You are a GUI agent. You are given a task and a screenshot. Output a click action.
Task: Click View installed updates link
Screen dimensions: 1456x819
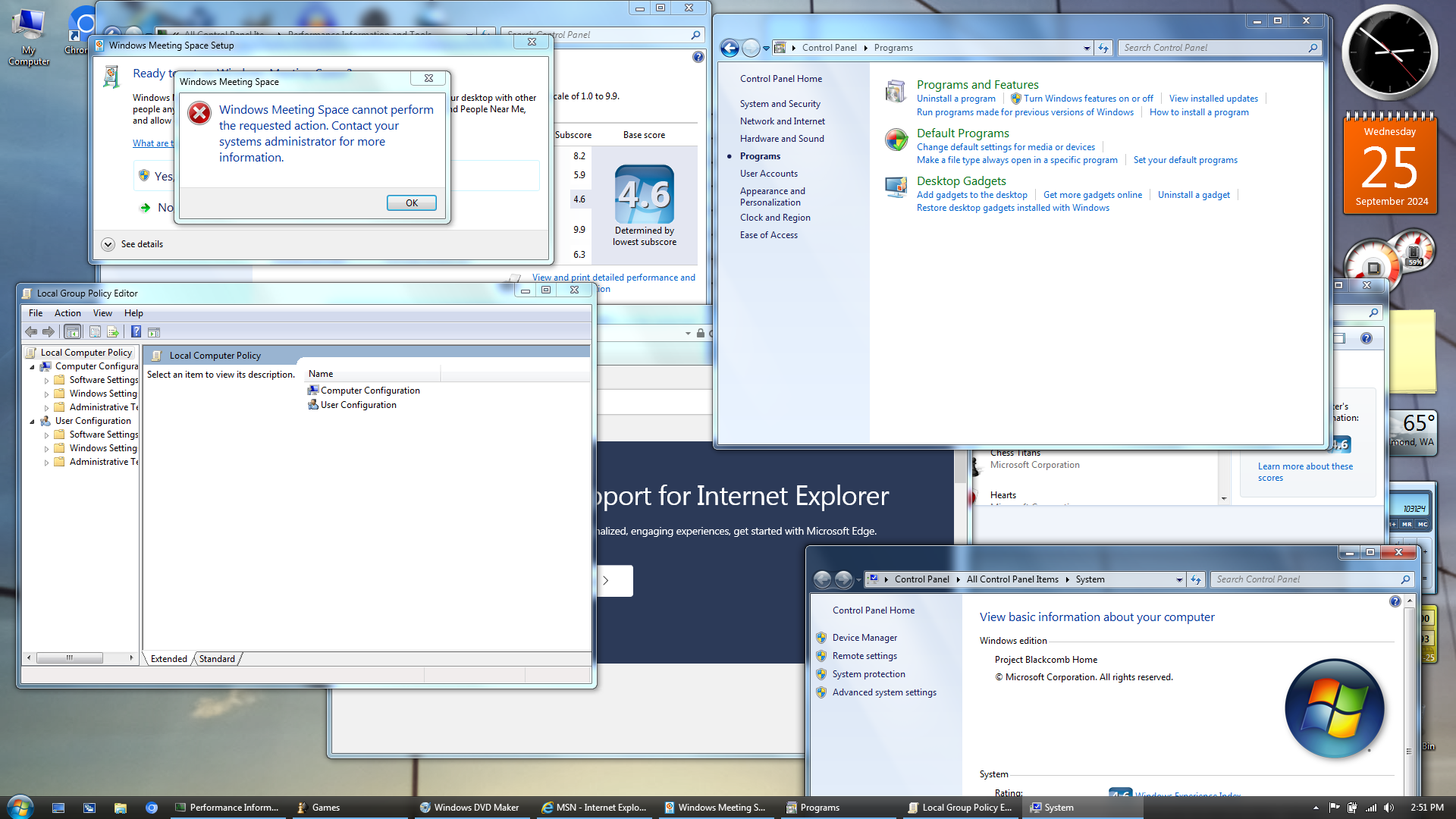pos(1213,99)
